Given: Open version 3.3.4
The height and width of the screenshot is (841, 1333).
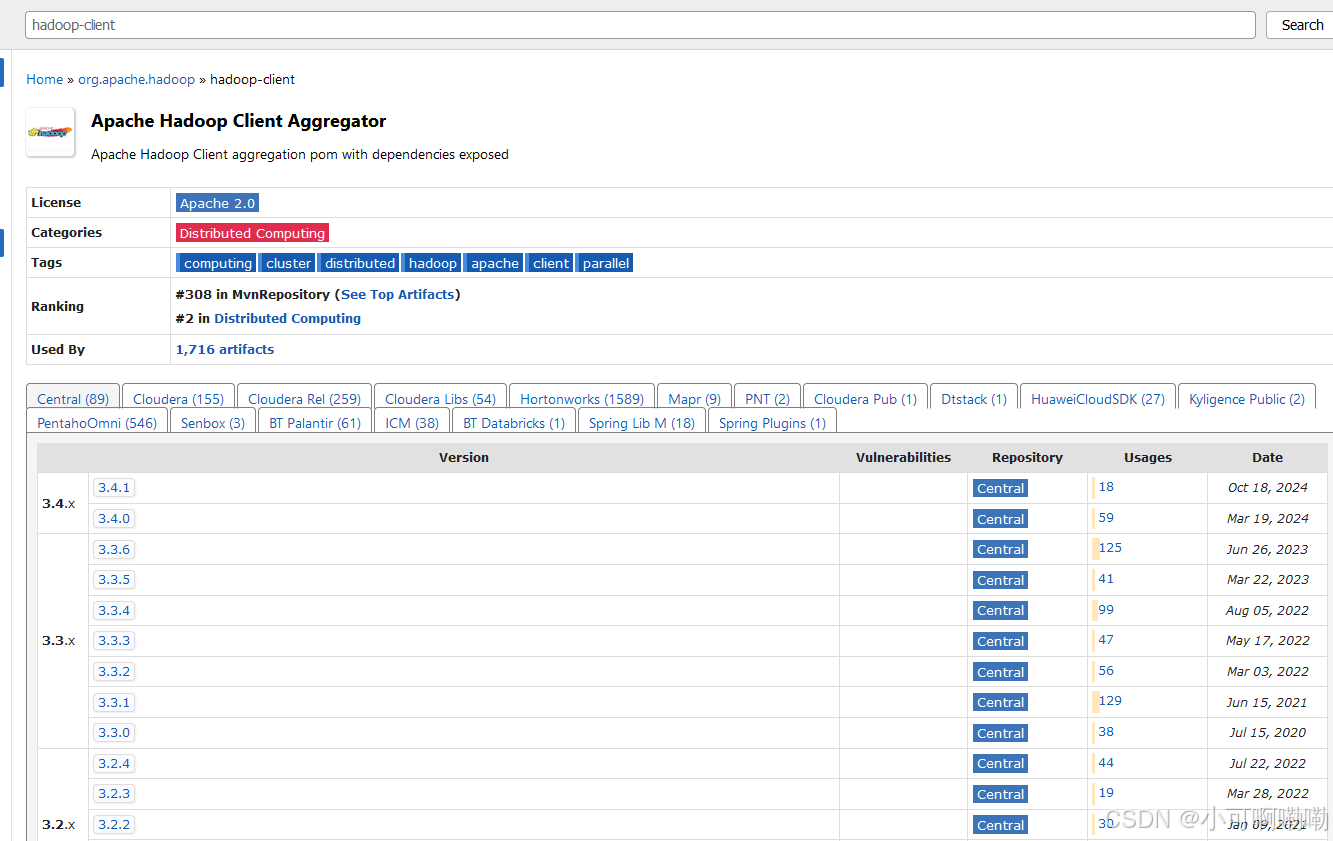Looking at the screenshot, I should [x=114, y=610].
